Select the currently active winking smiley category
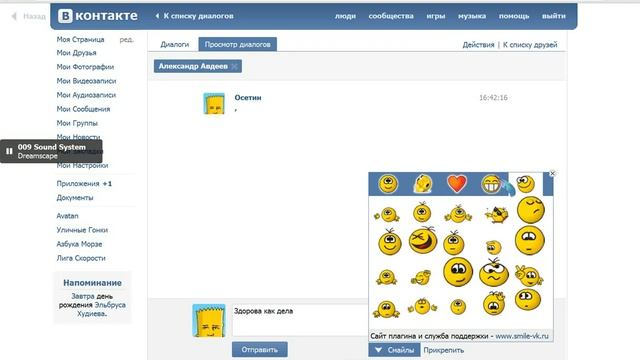This screenshot has width=640, height=360. click(x=525, y=184)
